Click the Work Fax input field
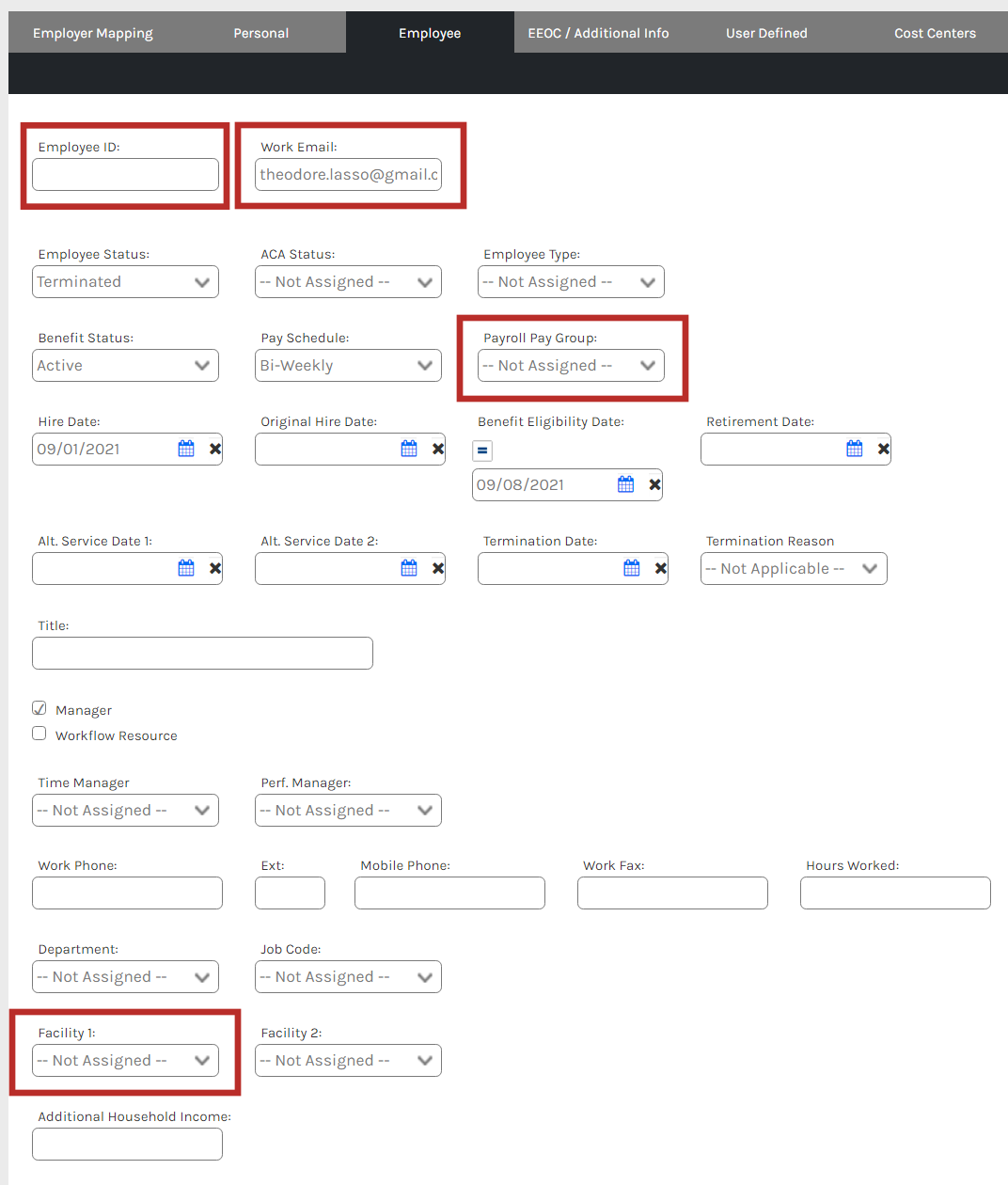 click(672, 893)
